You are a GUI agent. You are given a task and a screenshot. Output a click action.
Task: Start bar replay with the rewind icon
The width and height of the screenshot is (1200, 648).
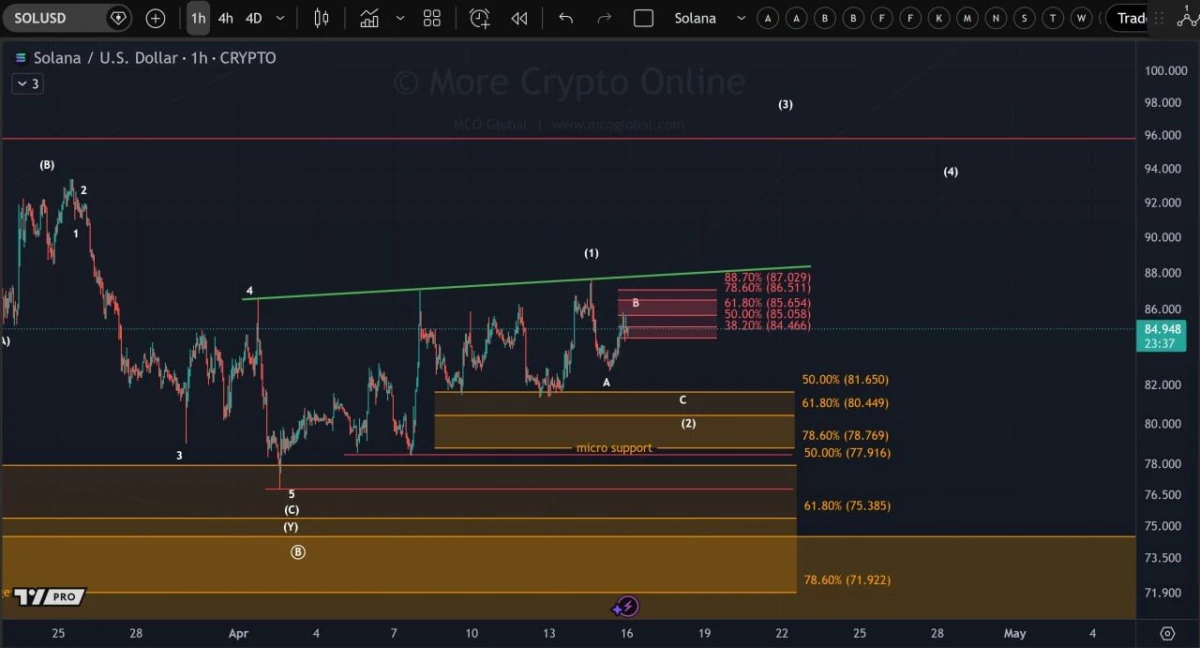tap(519, 17)
